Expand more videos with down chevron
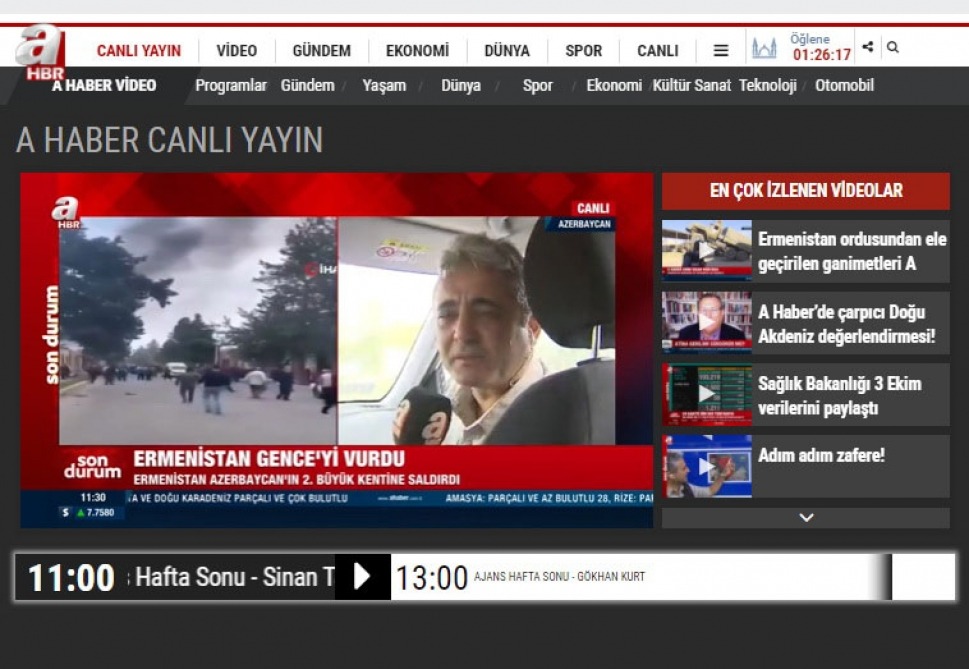Screen dimensions: 969x669 (806, 518)
